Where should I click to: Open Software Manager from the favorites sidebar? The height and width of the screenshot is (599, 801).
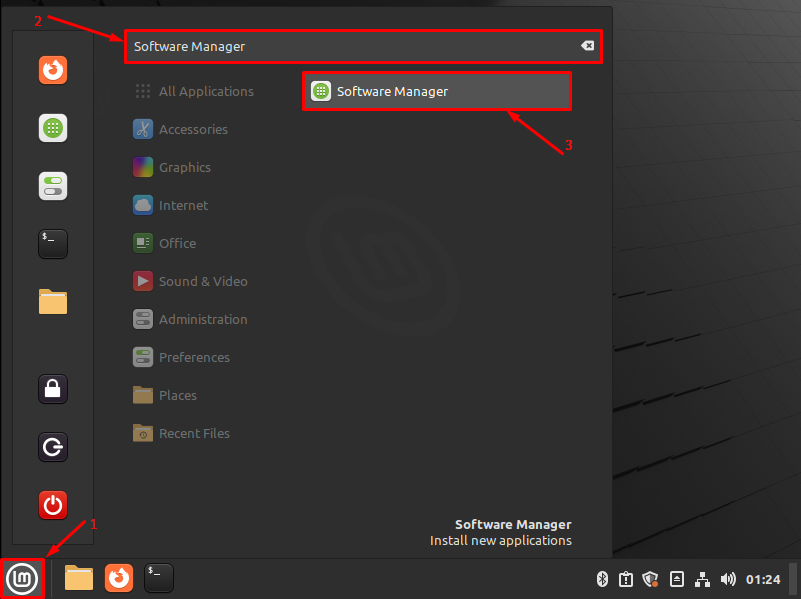pyautogui.click(x=53, y=128)
